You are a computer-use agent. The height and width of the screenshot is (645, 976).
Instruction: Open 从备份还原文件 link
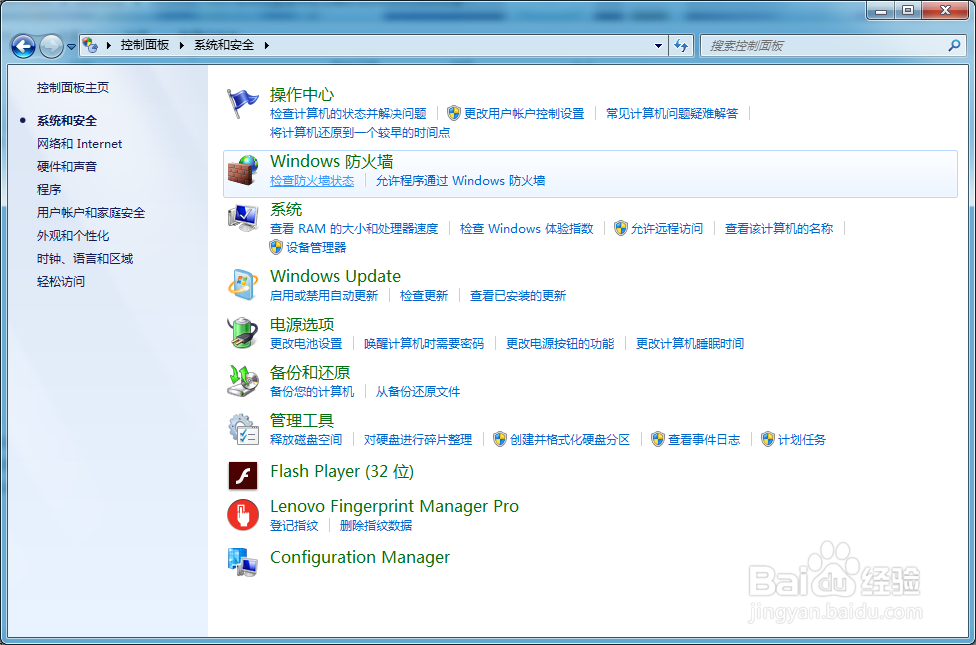418,392
